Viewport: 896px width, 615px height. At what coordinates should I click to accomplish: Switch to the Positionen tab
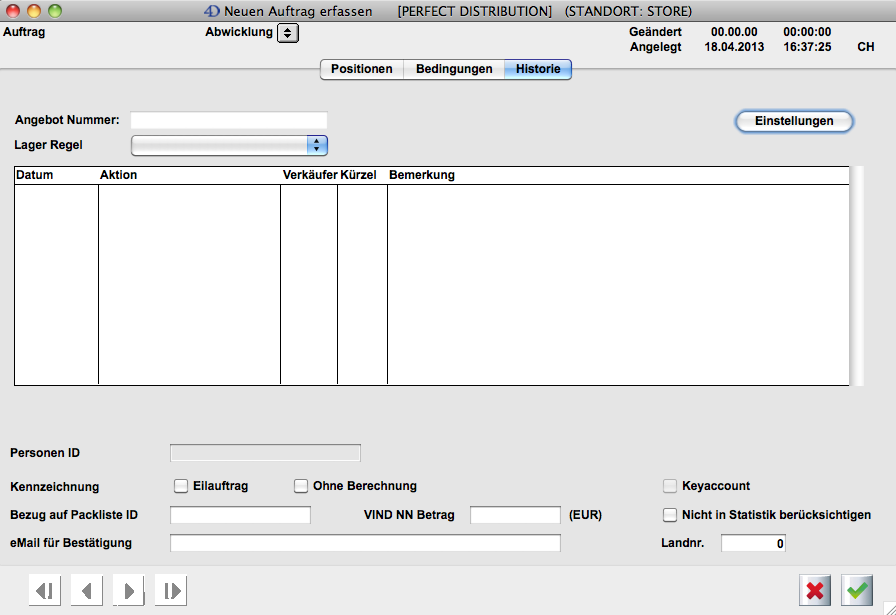361,69
